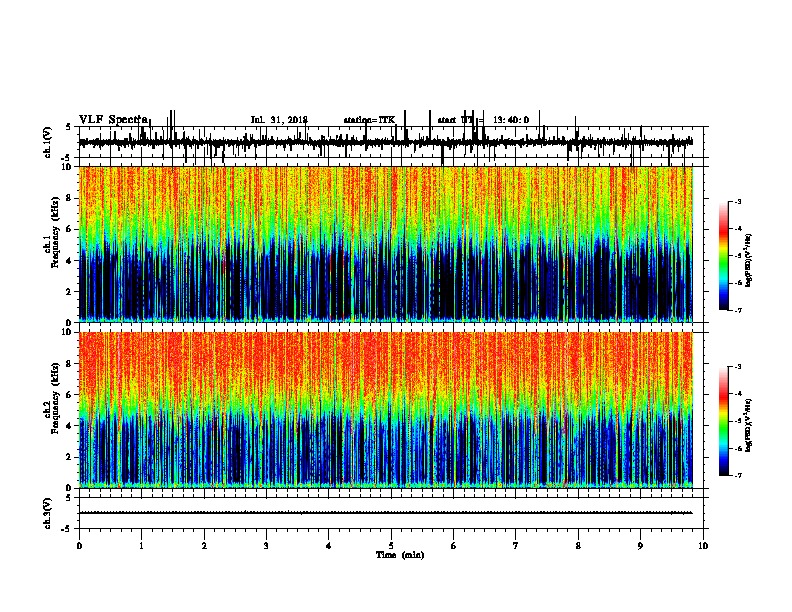
Task: Click the '-3' label on ch.1 color bar
Action: [x=738, y=201]
